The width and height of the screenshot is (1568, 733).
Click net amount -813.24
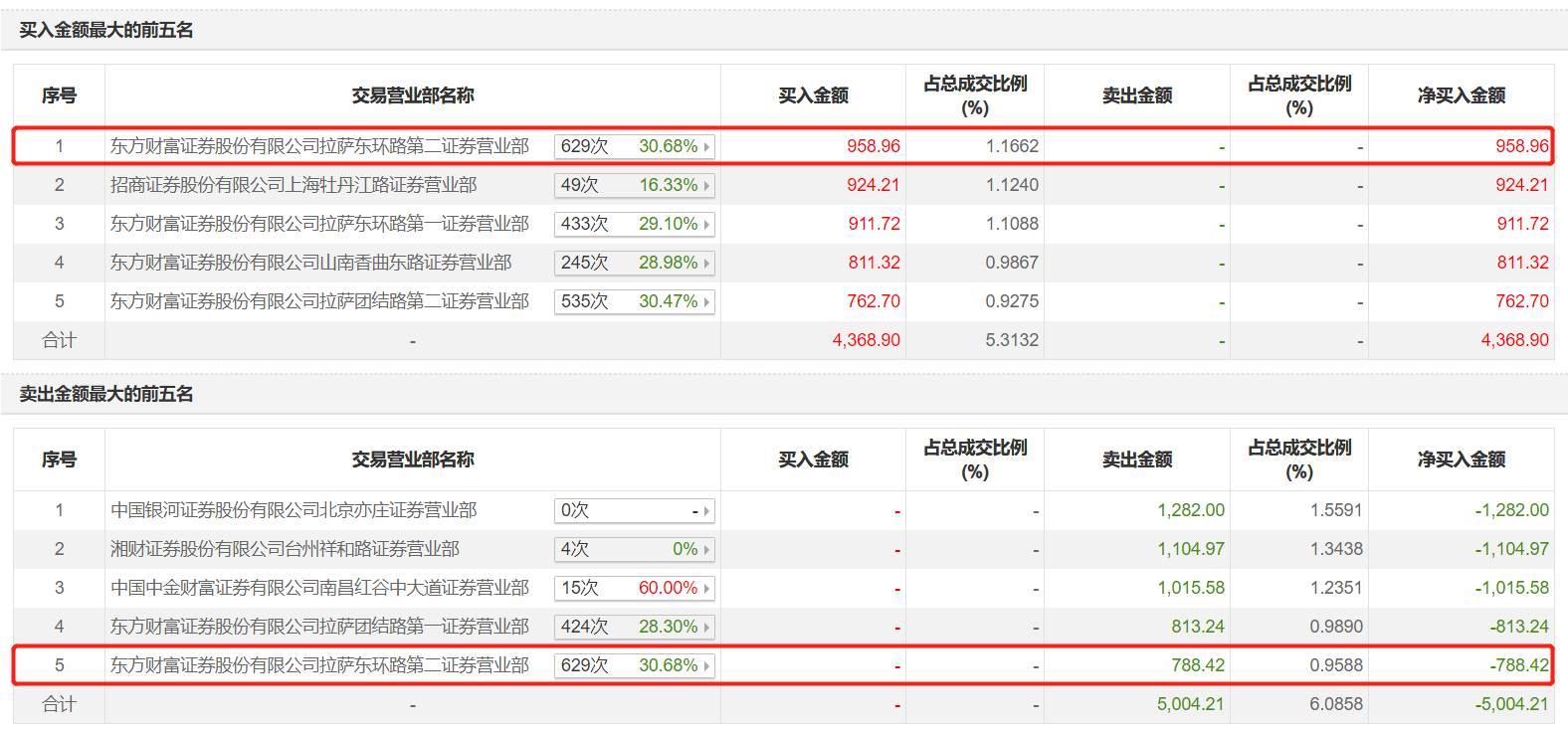(1519, 627)
